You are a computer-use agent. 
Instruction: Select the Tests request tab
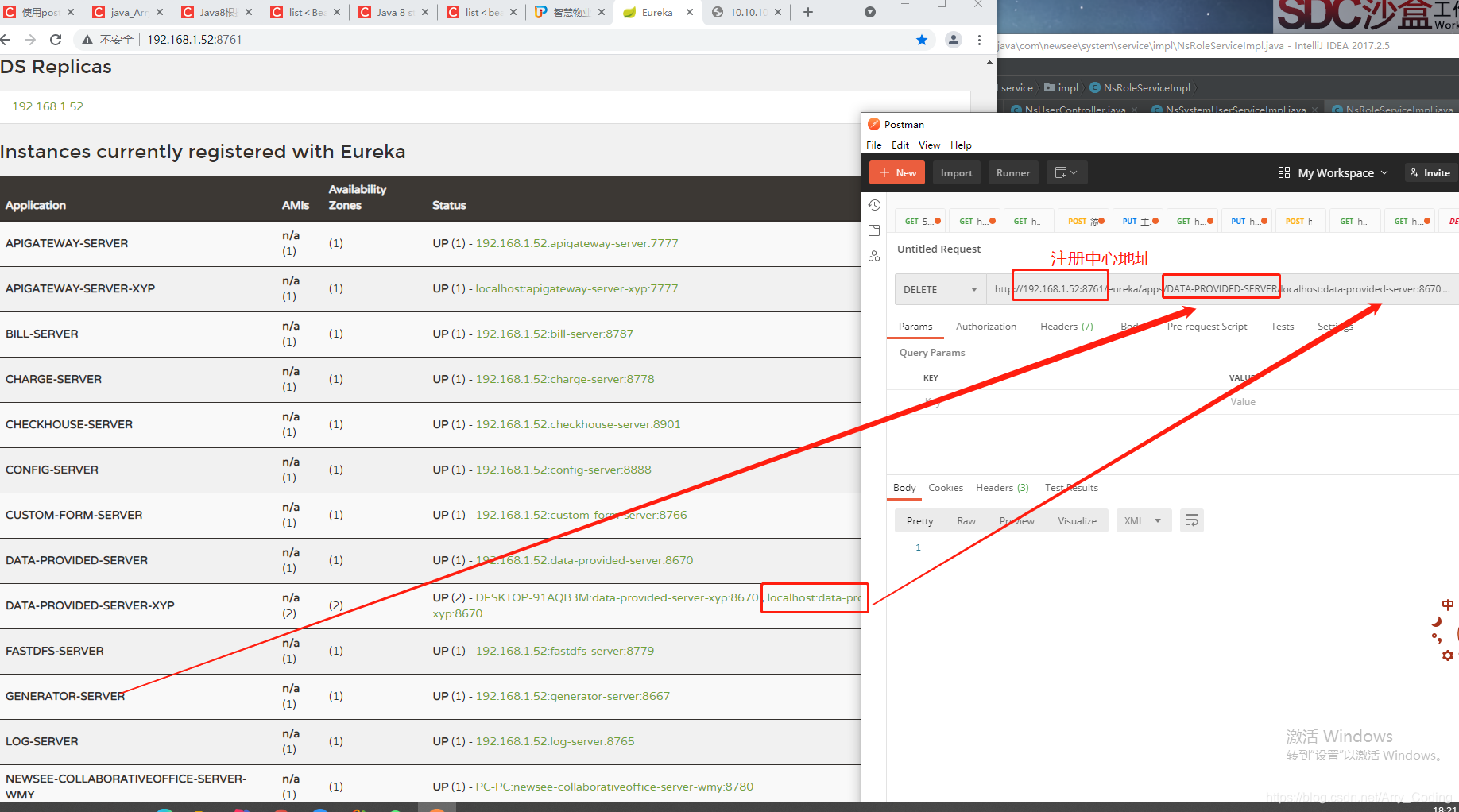(1282, 327)
